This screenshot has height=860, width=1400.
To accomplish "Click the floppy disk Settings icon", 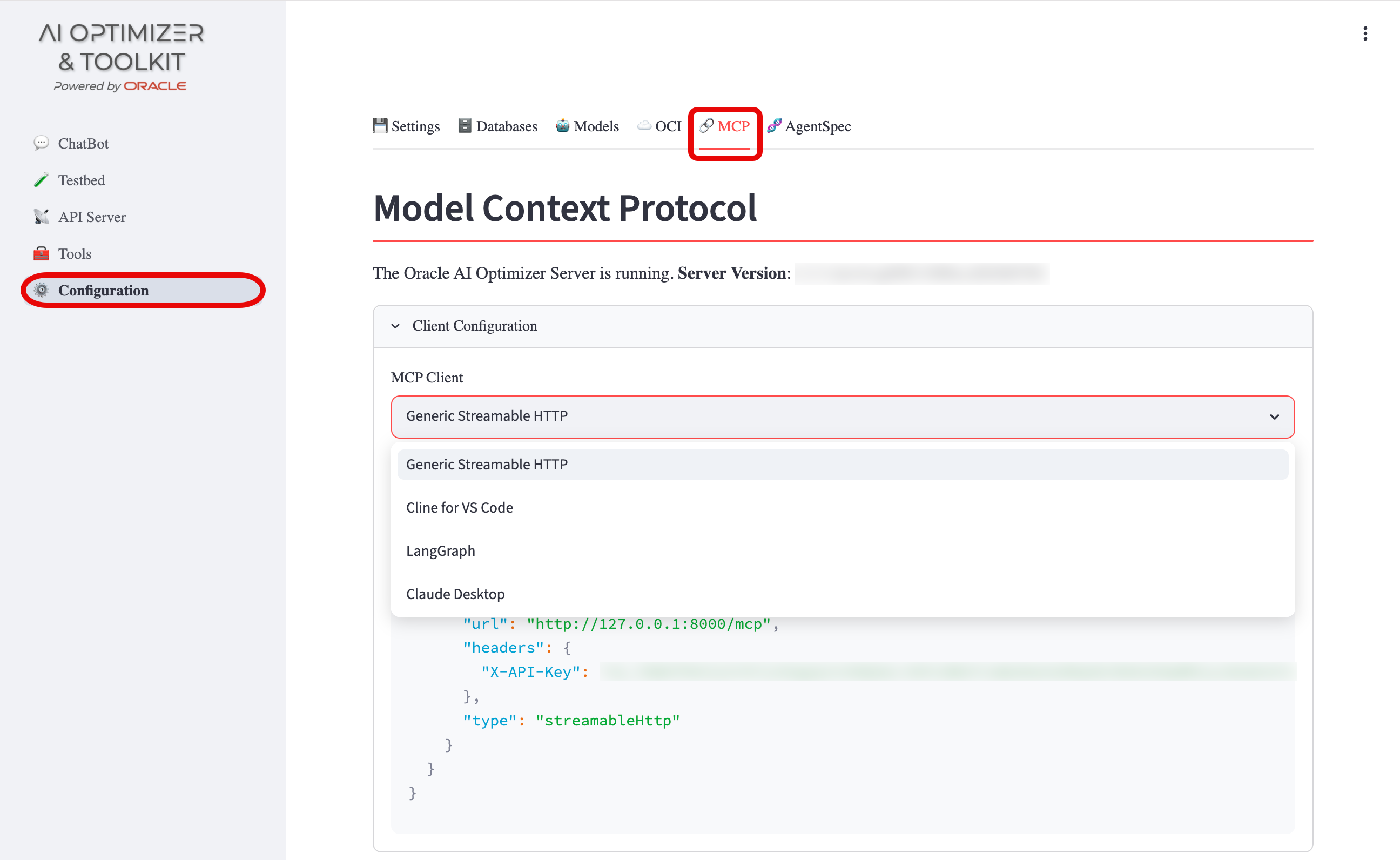I will [380, 125].
